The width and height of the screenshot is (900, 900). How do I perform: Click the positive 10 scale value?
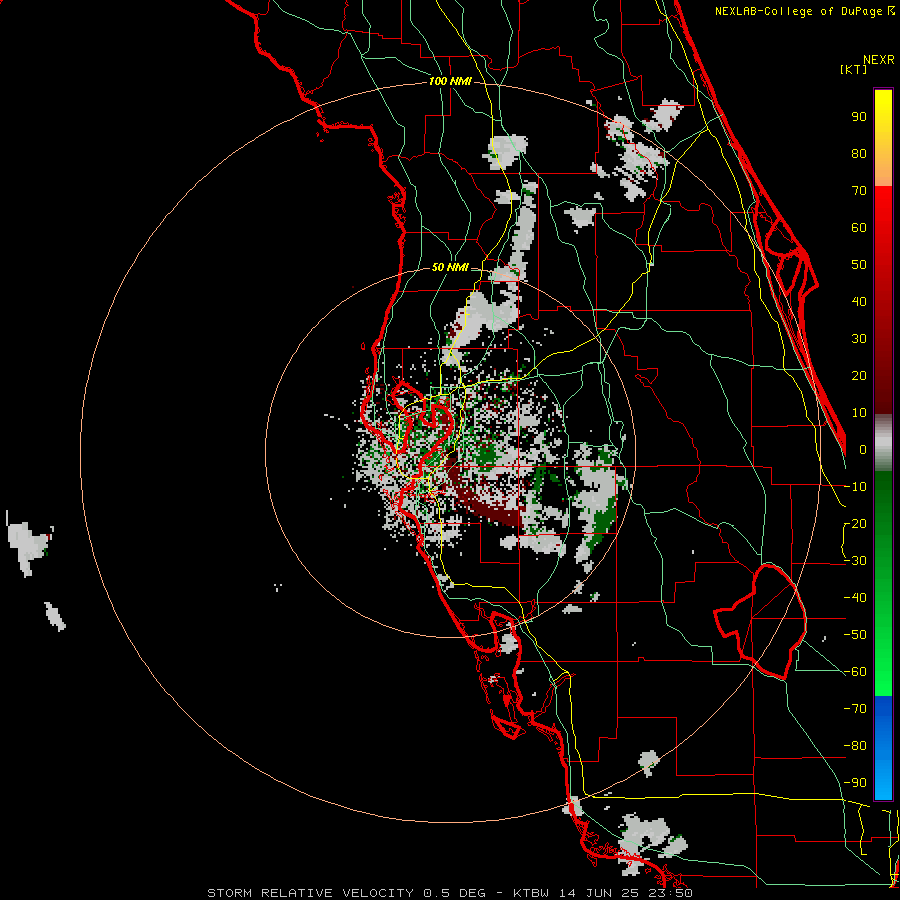[x=859, y=413]
